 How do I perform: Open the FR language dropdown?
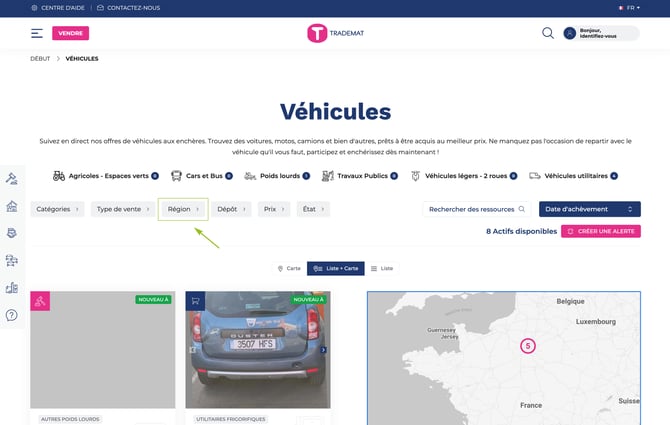tap(629, 8)
